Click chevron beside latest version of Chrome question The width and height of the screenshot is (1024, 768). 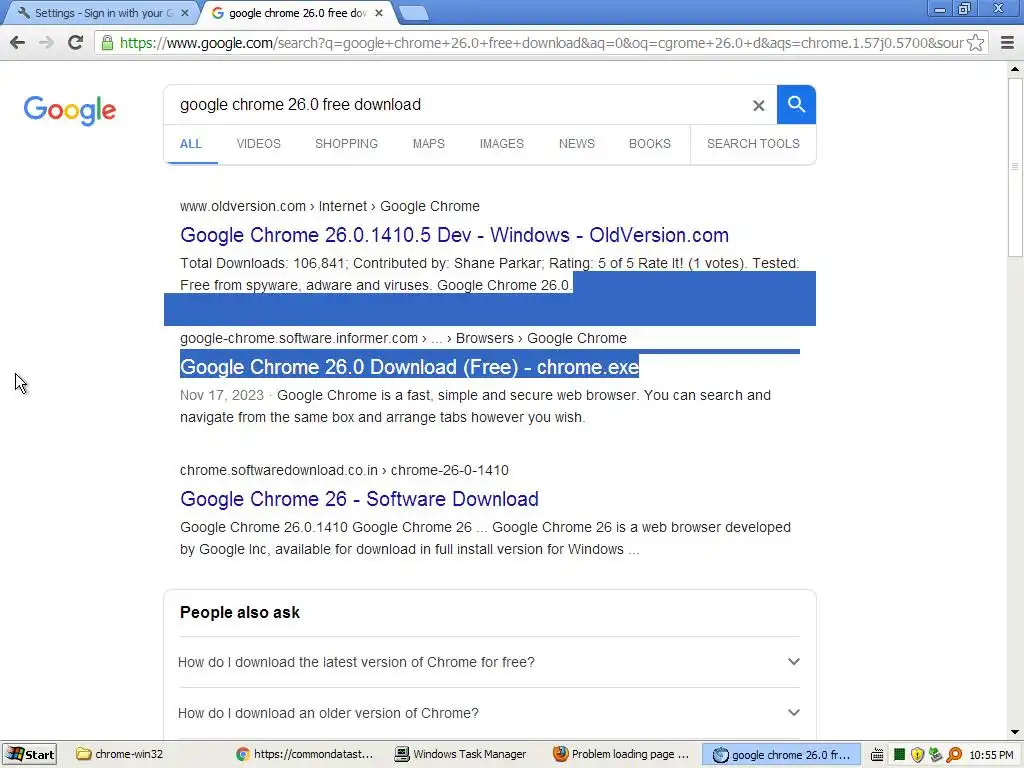793,662
